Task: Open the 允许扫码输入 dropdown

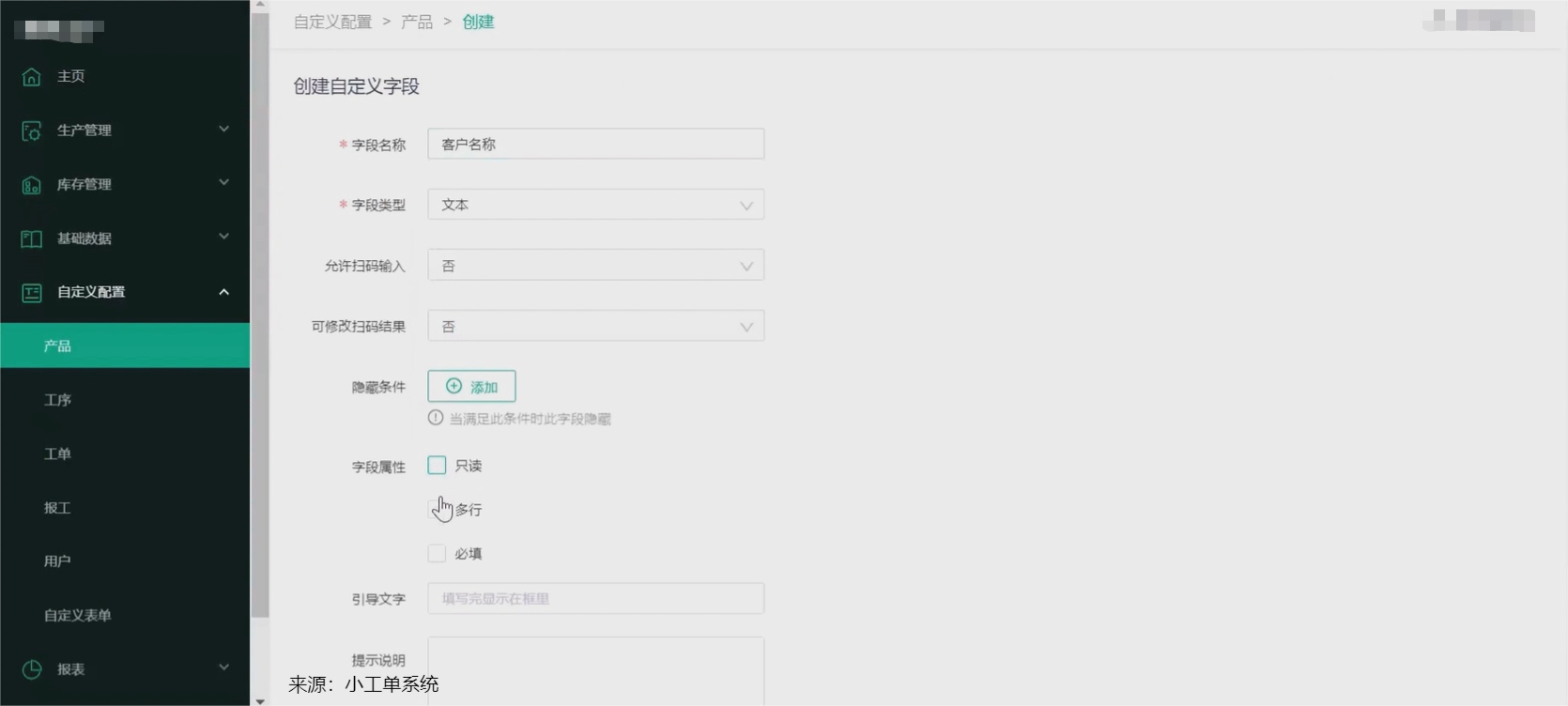Action: pyautogui.click(x=595, y=266)
